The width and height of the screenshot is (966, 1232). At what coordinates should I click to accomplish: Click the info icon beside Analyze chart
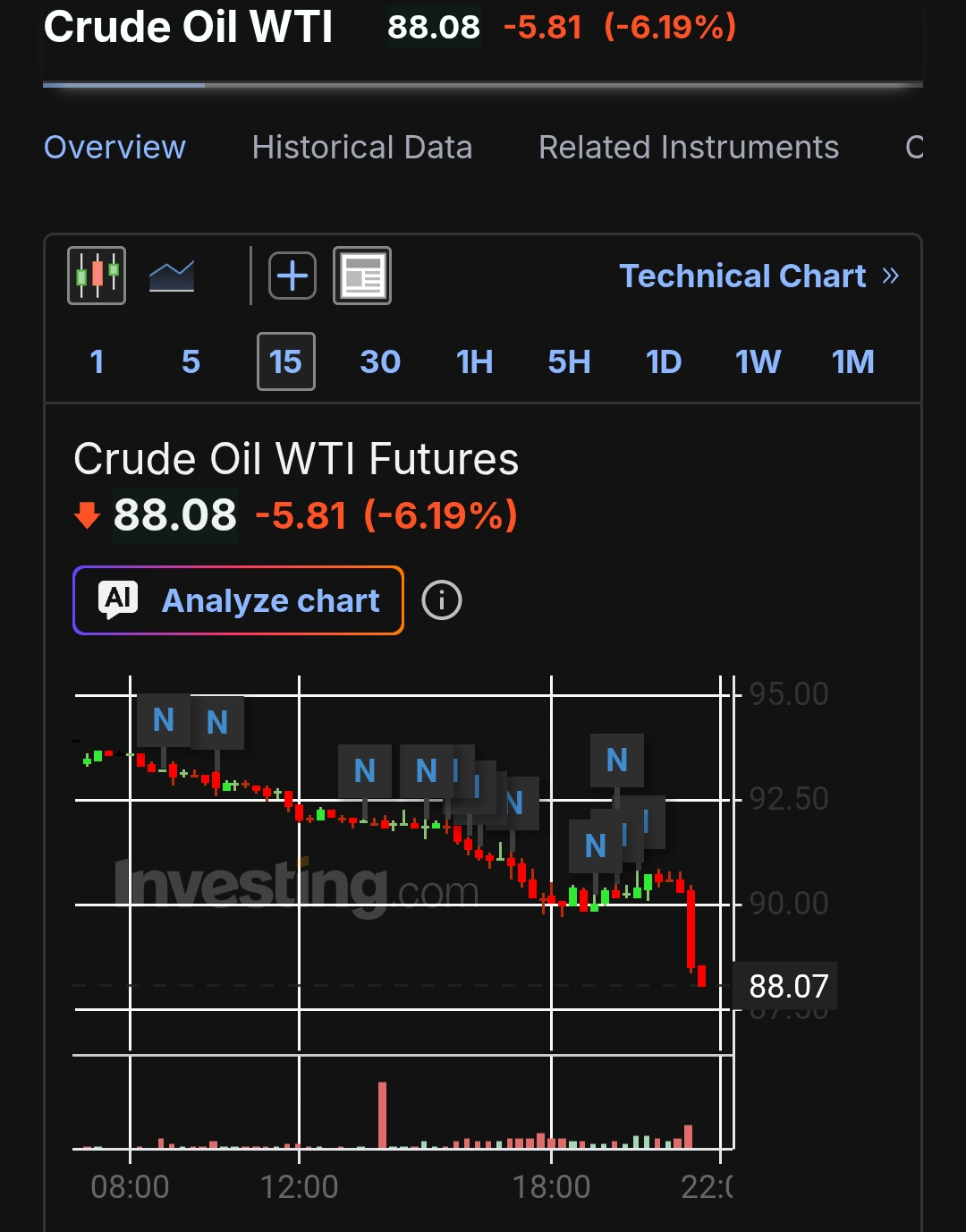pos(442,600)
